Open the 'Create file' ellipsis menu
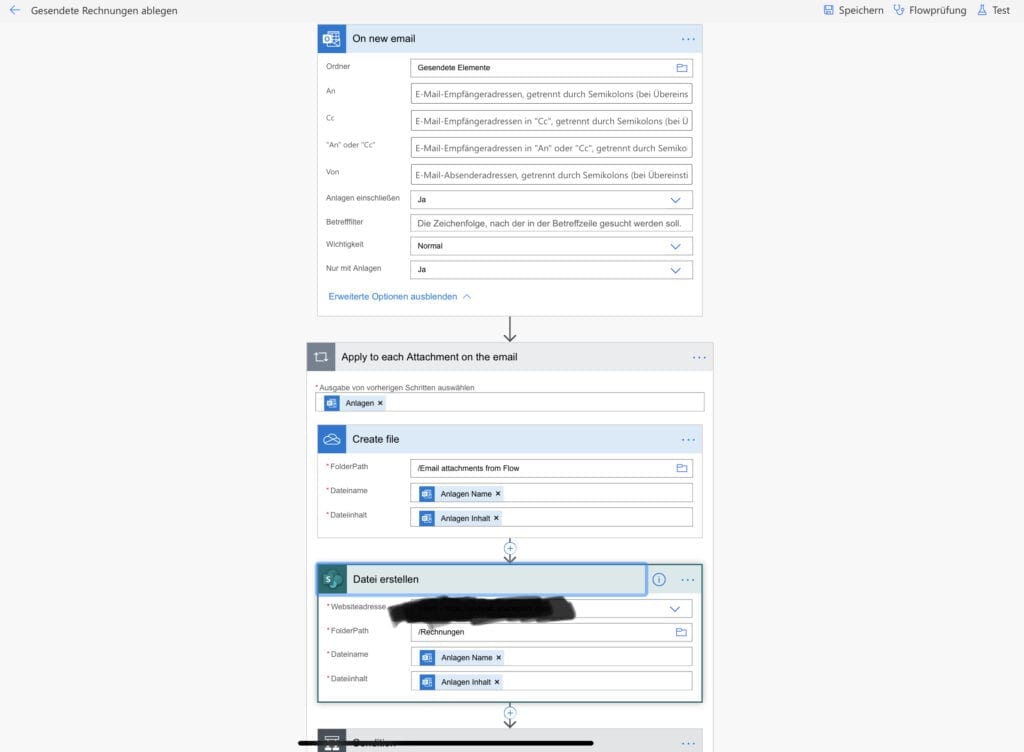Screen dimensions: 1024x752 click(688, 440)
